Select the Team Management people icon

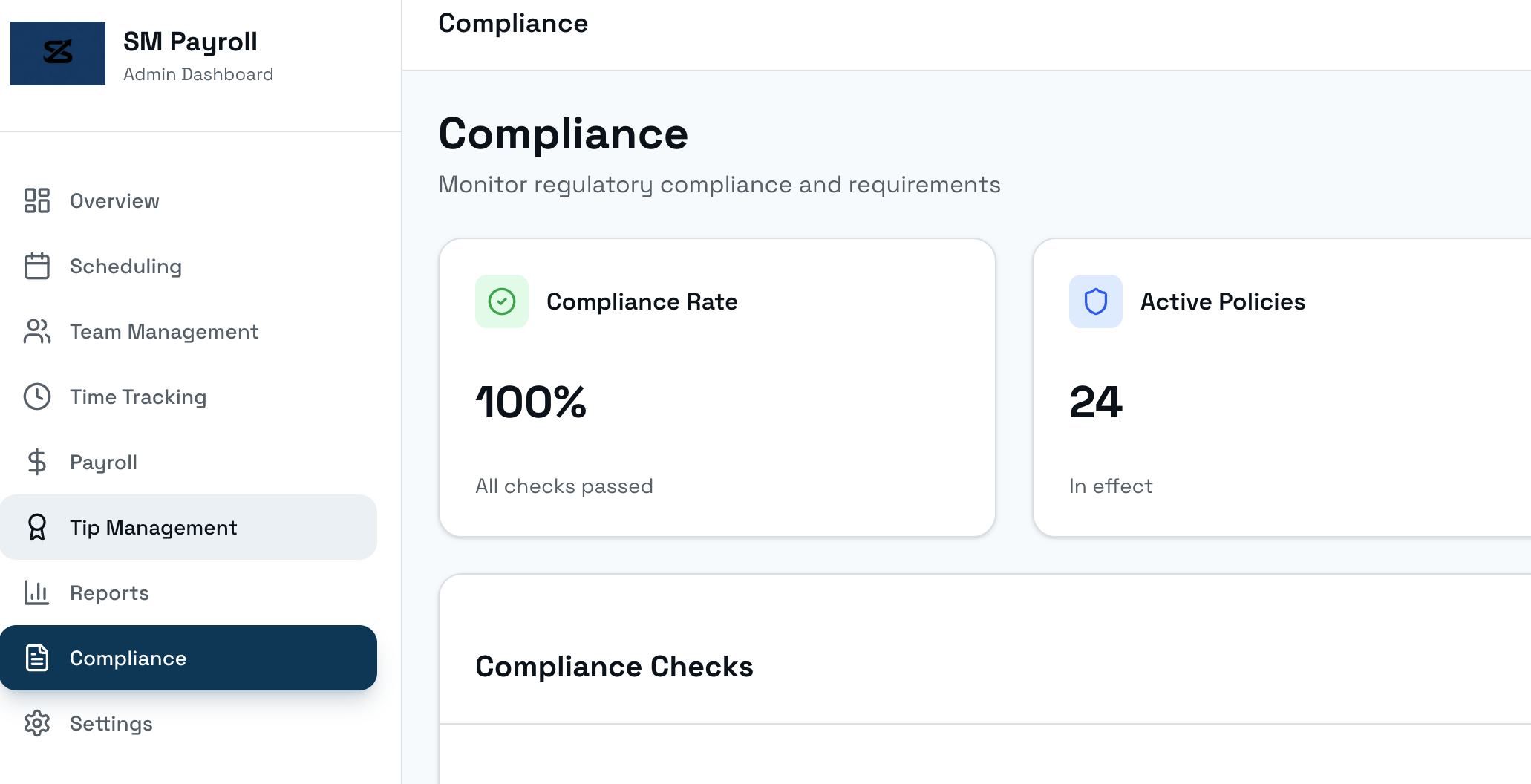tap(36, 331)
